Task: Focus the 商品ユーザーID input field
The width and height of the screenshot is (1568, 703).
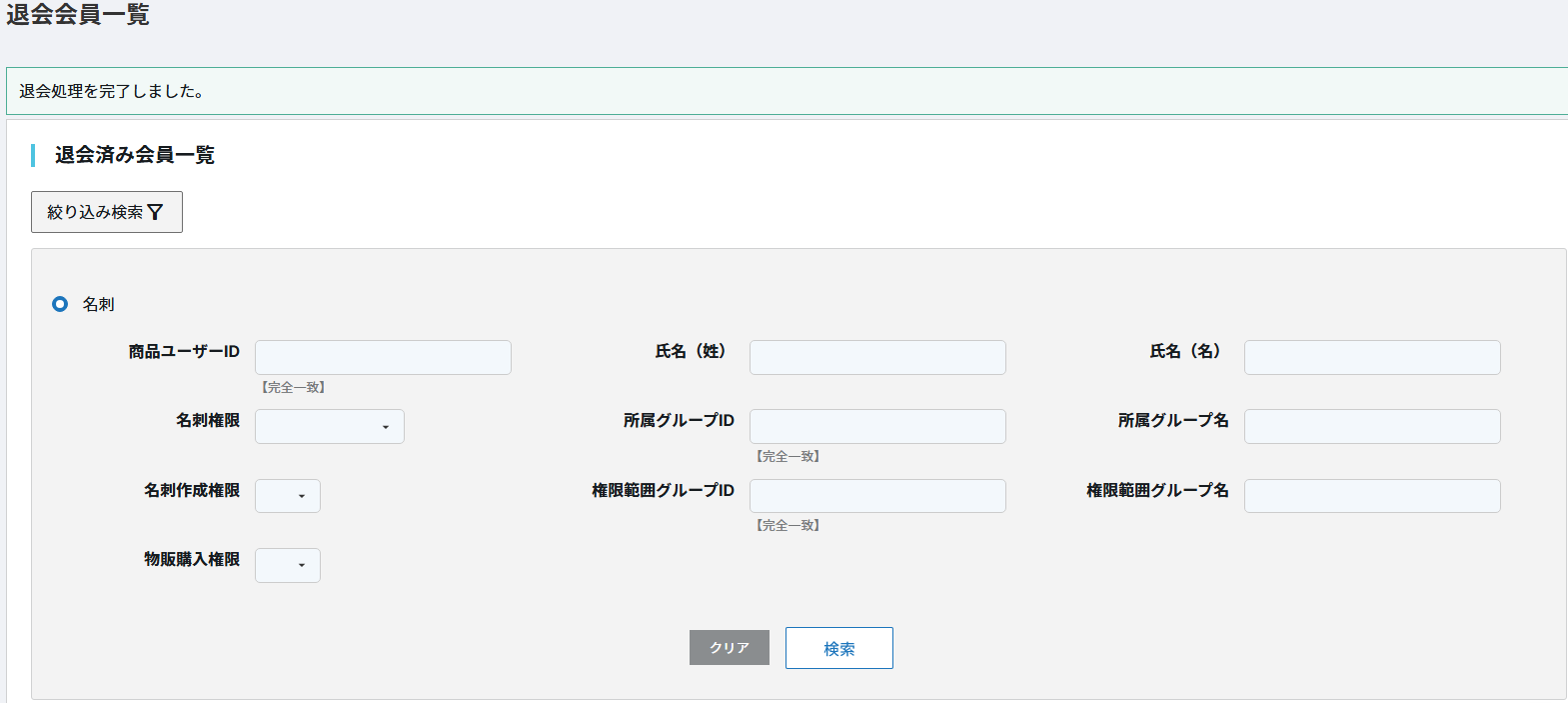Action: pyautogui.click(x=383, y=358)
